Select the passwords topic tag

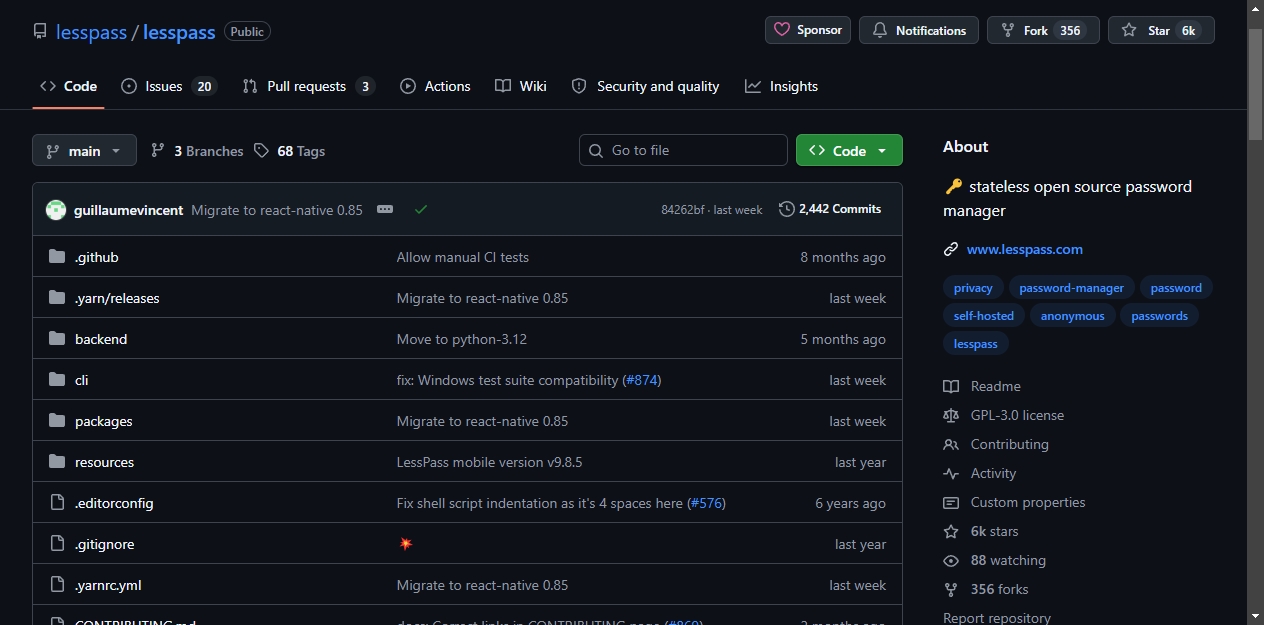coord(1160,316)
